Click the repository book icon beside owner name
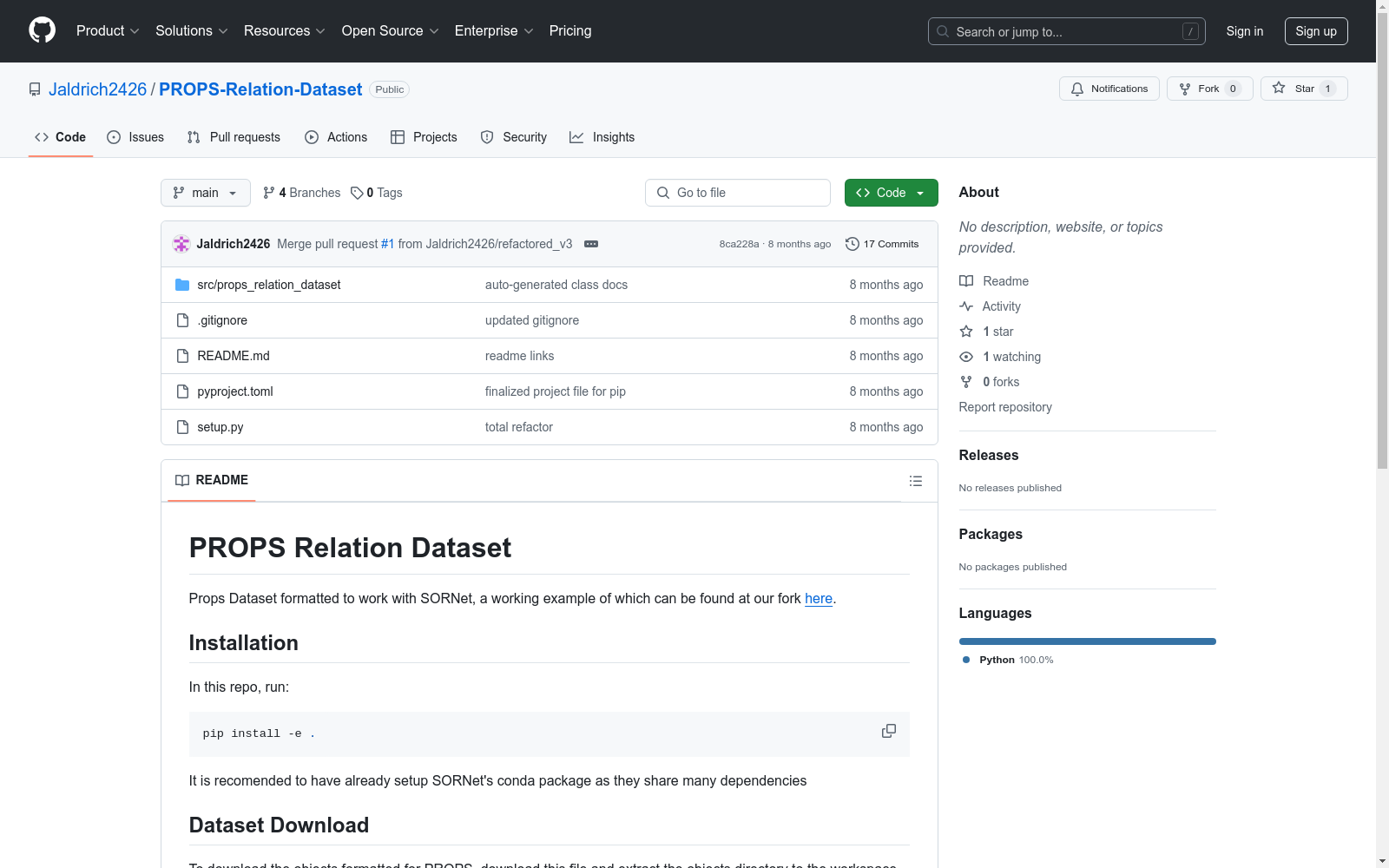 pyautogui.click(x=35, y=89)
